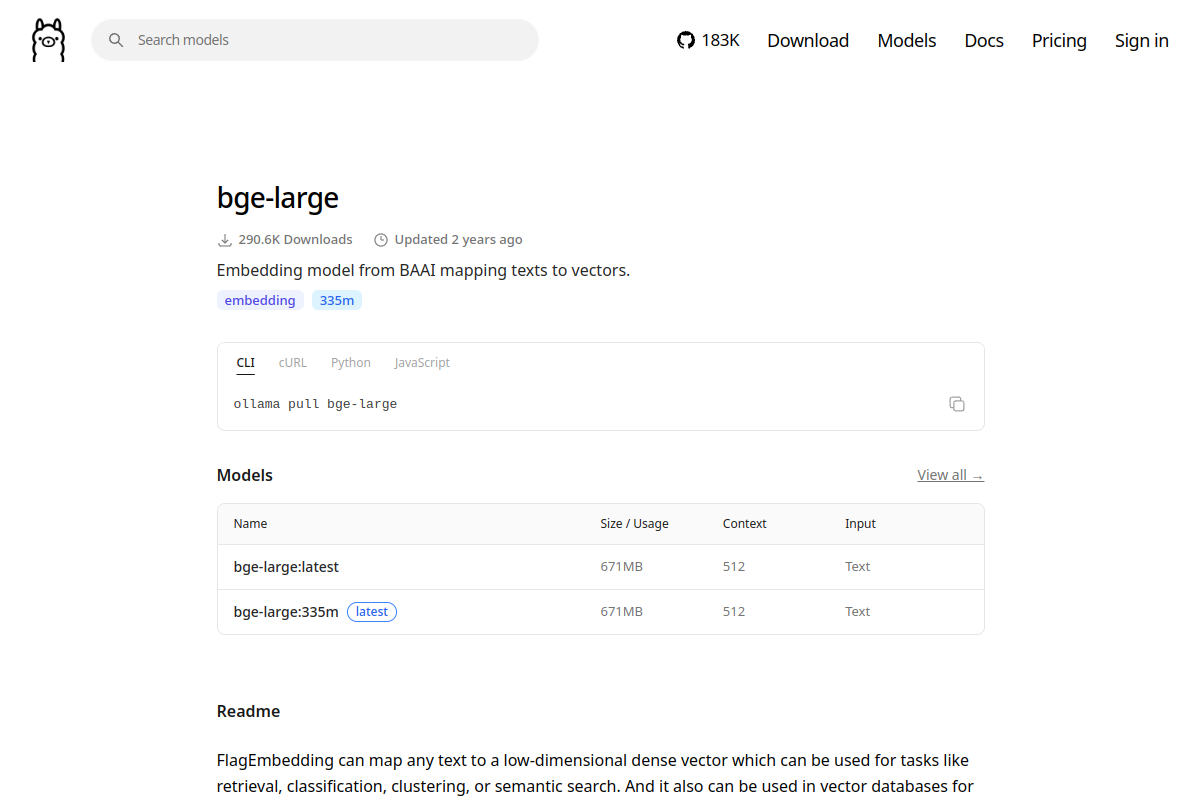Open the Pricing page
Viewport: 1200px width, 800px height.
[1059, 40]
